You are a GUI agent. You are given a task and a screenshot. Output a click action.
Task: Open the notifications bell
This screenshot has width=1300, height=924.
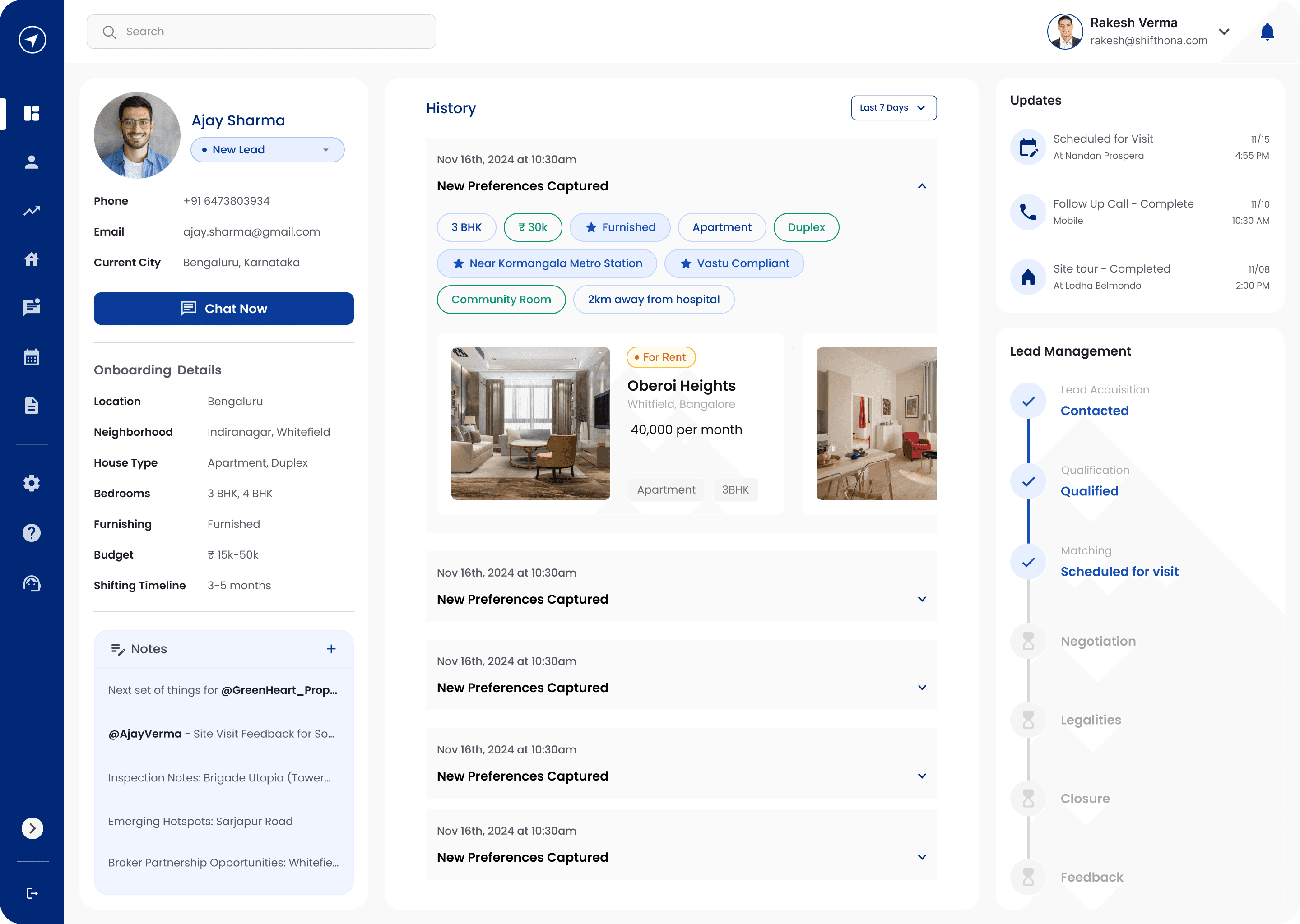click(1267, 32)
